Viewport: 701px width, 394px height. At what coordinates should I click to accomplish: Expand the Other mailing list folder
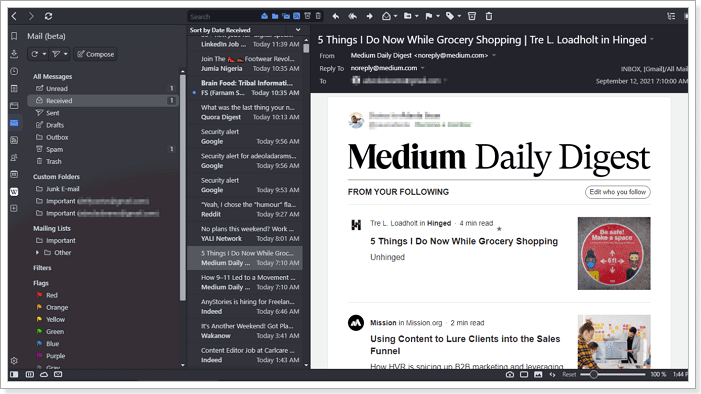click(37, 253)
